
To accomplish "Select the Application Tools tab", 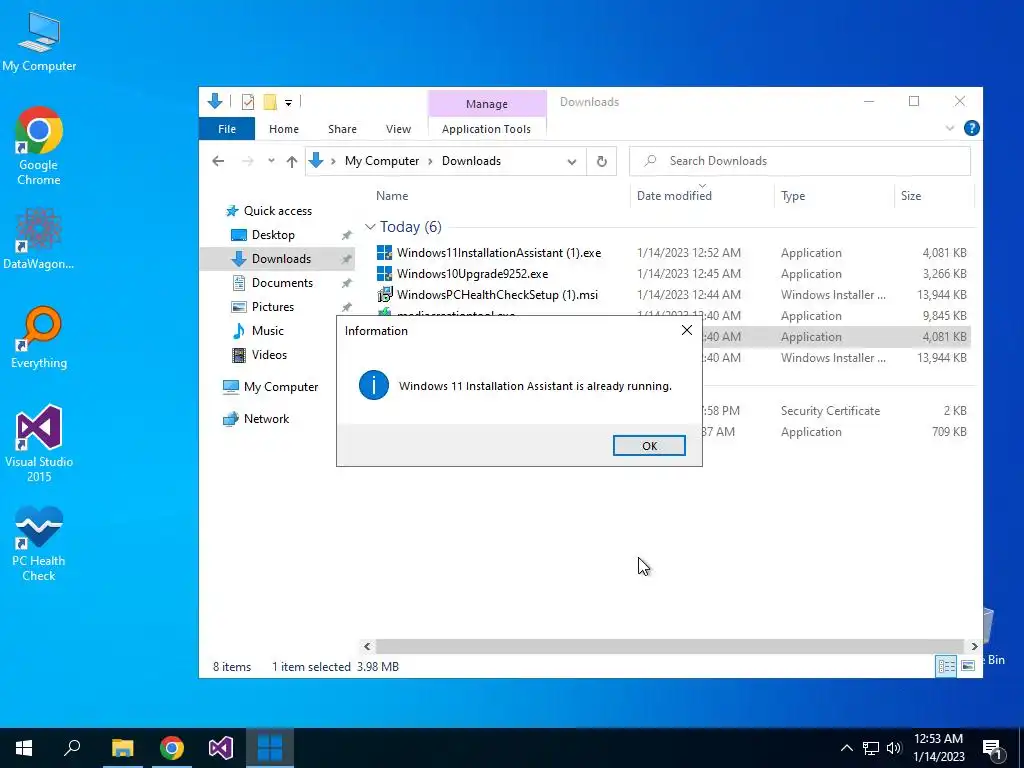I will (x=486, y=129).
